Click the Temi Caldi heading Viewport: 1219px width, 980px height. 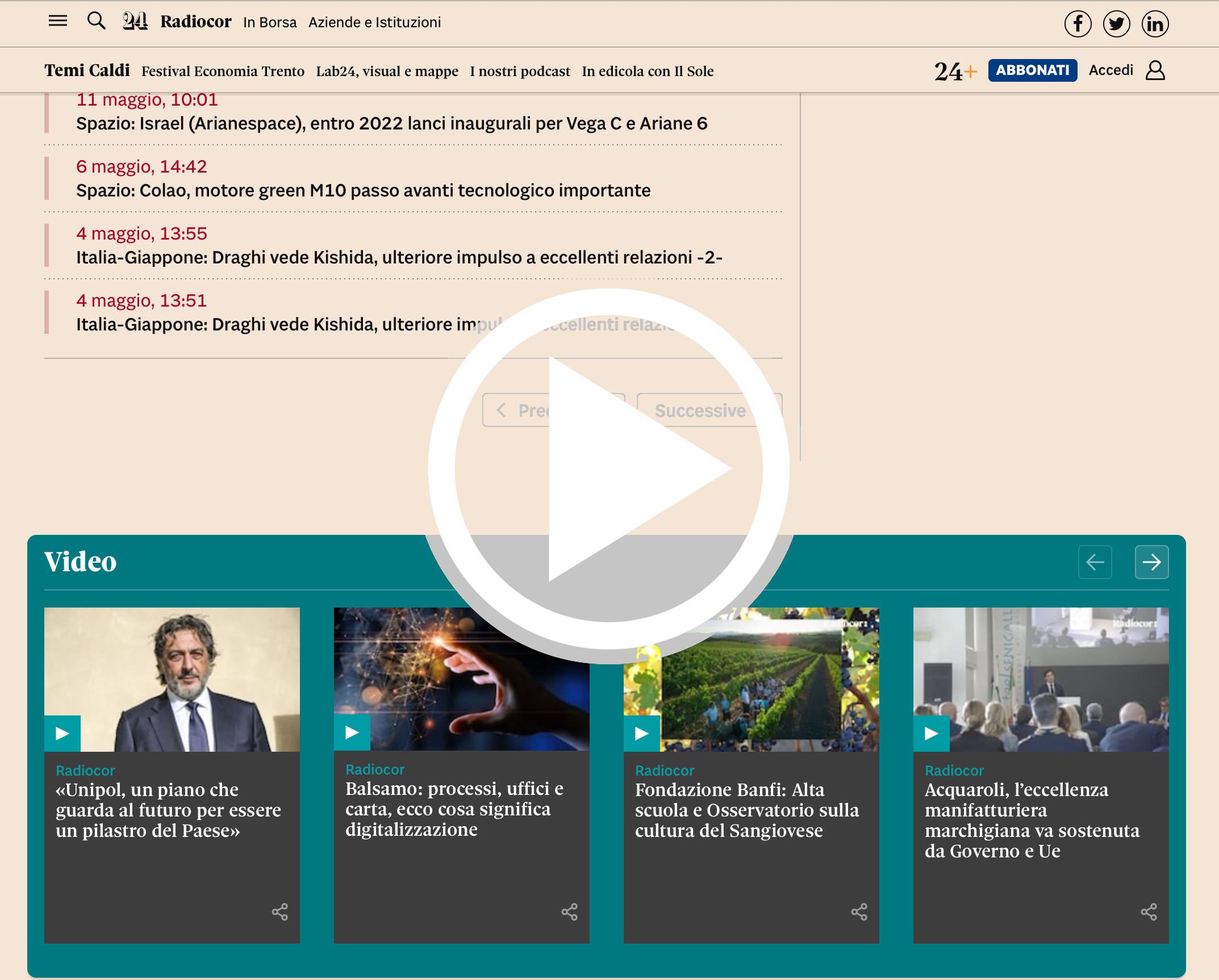87,70
